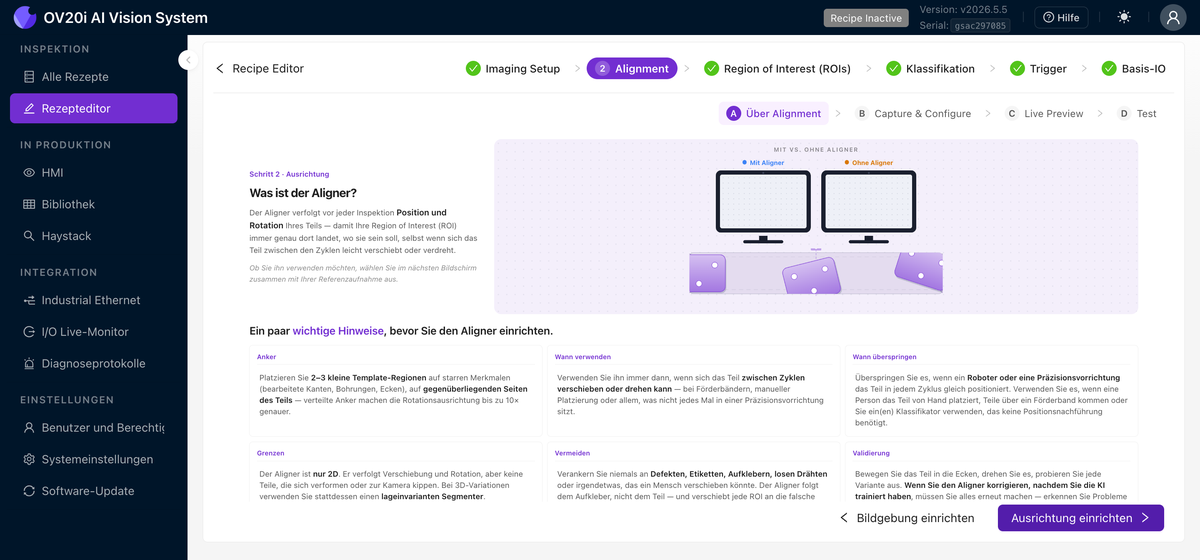Click Ausrichtung einrichten next button
1200x560 pixels.
[1081, 518]
